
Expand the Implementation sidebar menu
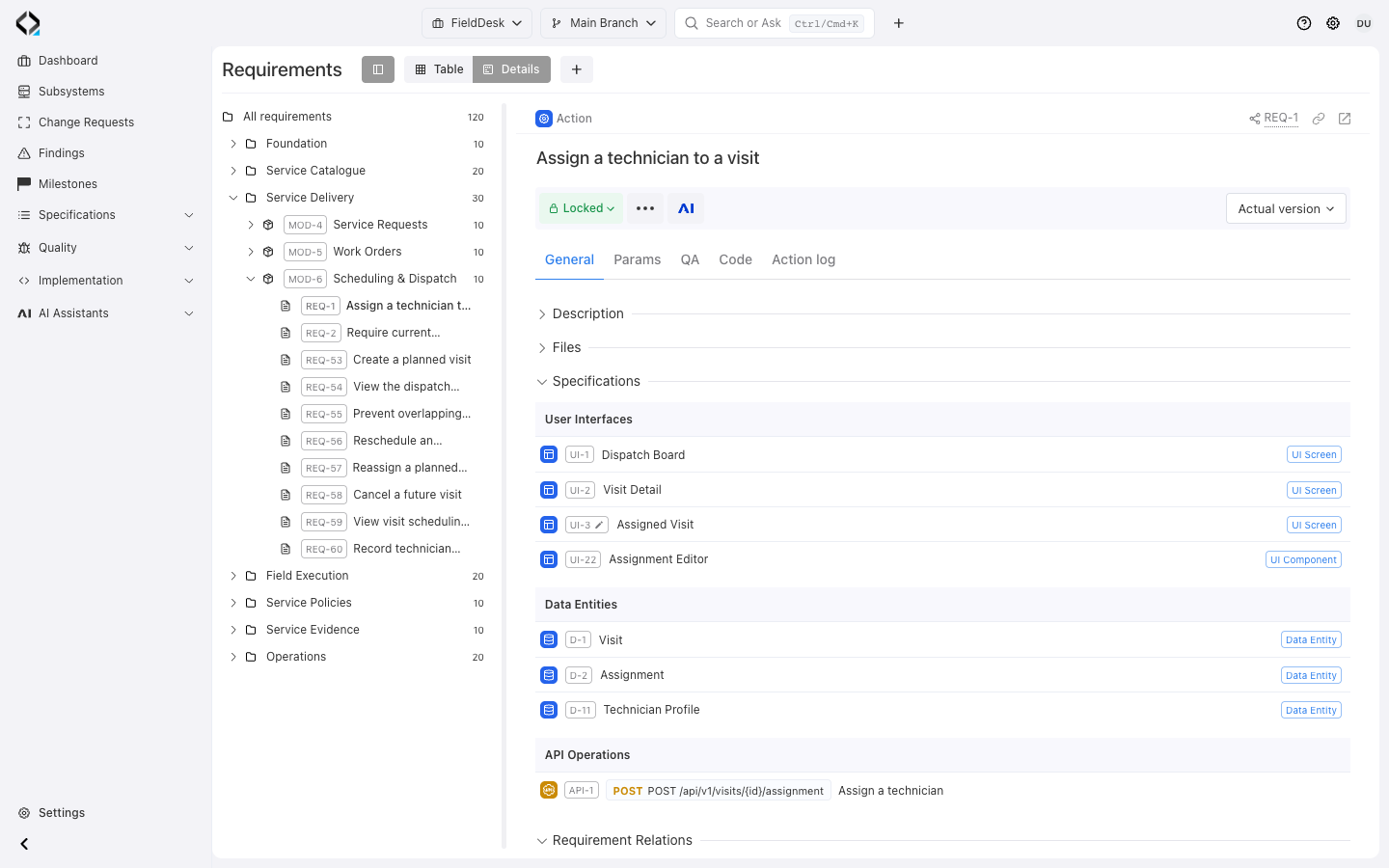click(x=189, y=281)
